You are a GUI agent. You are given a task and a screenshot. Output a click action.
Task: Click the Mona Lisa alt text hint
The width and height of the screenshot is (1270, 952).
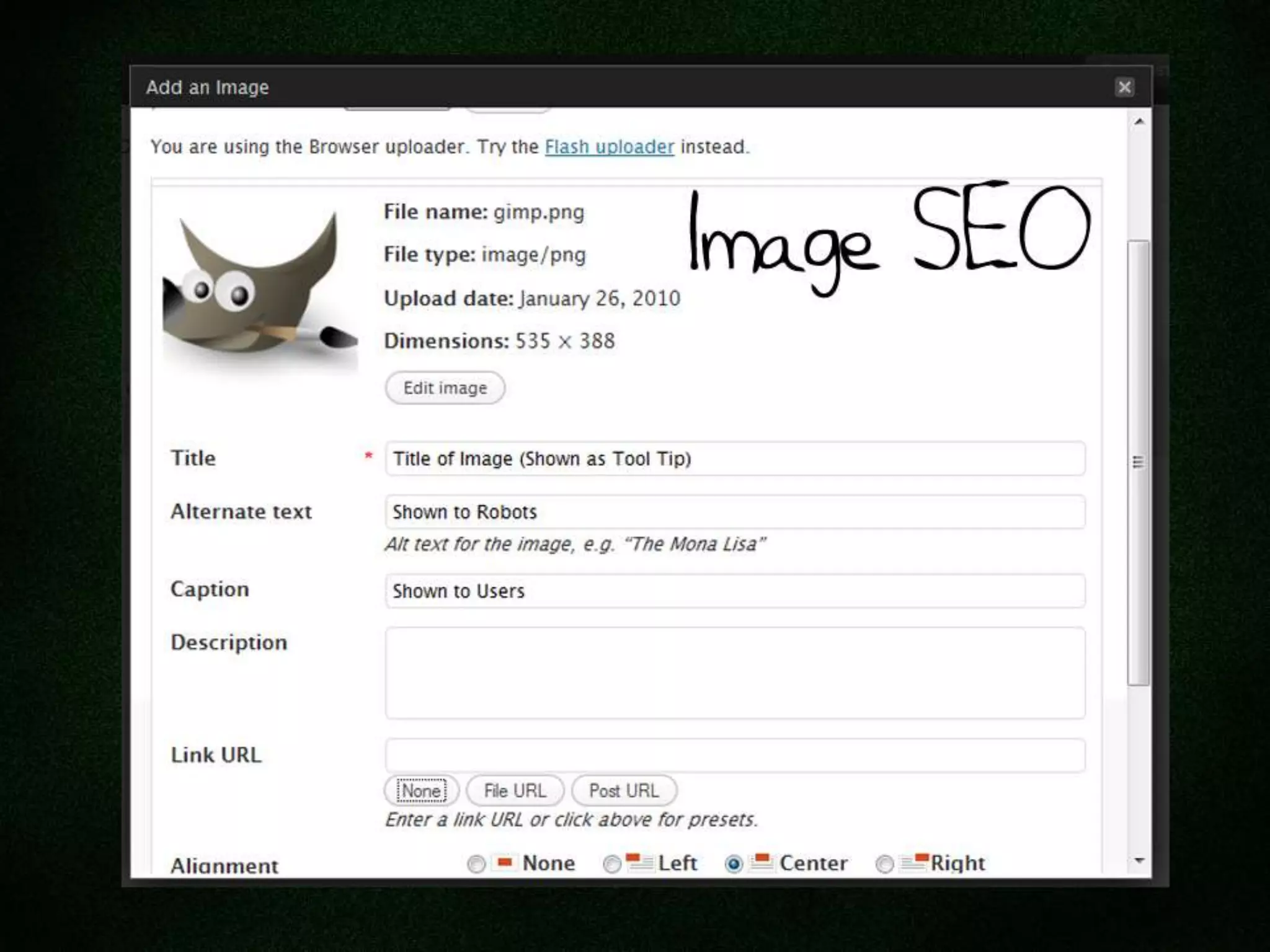click(x=575, y=544)
